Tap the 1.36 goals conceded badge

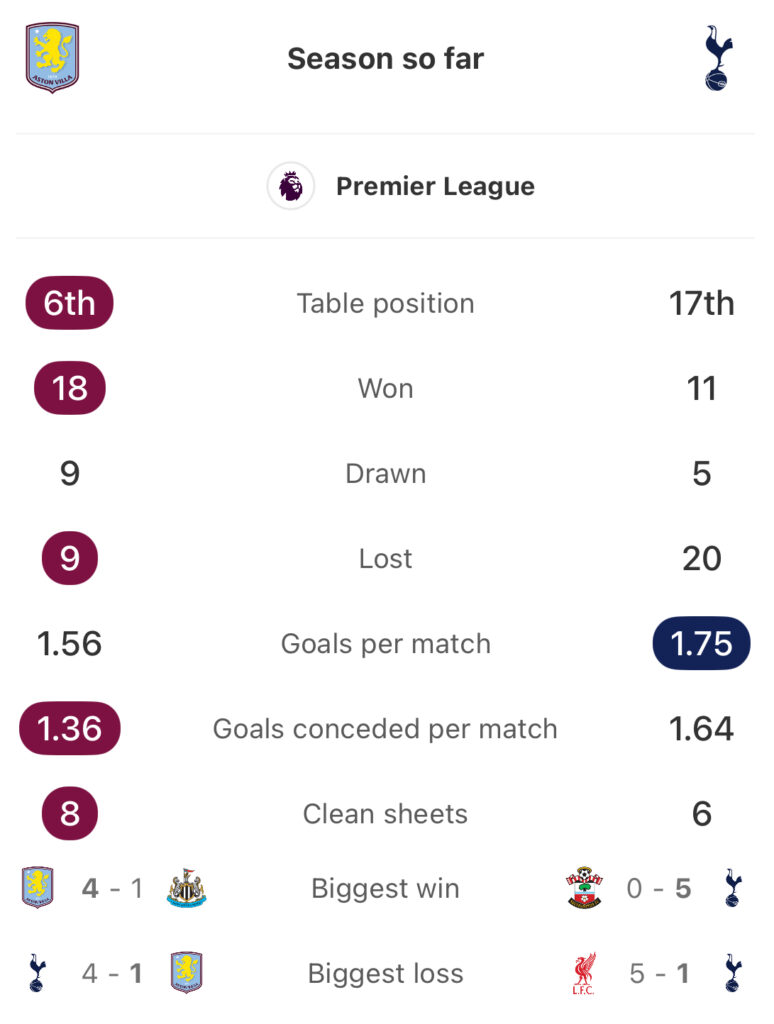[x=69, y=728]
